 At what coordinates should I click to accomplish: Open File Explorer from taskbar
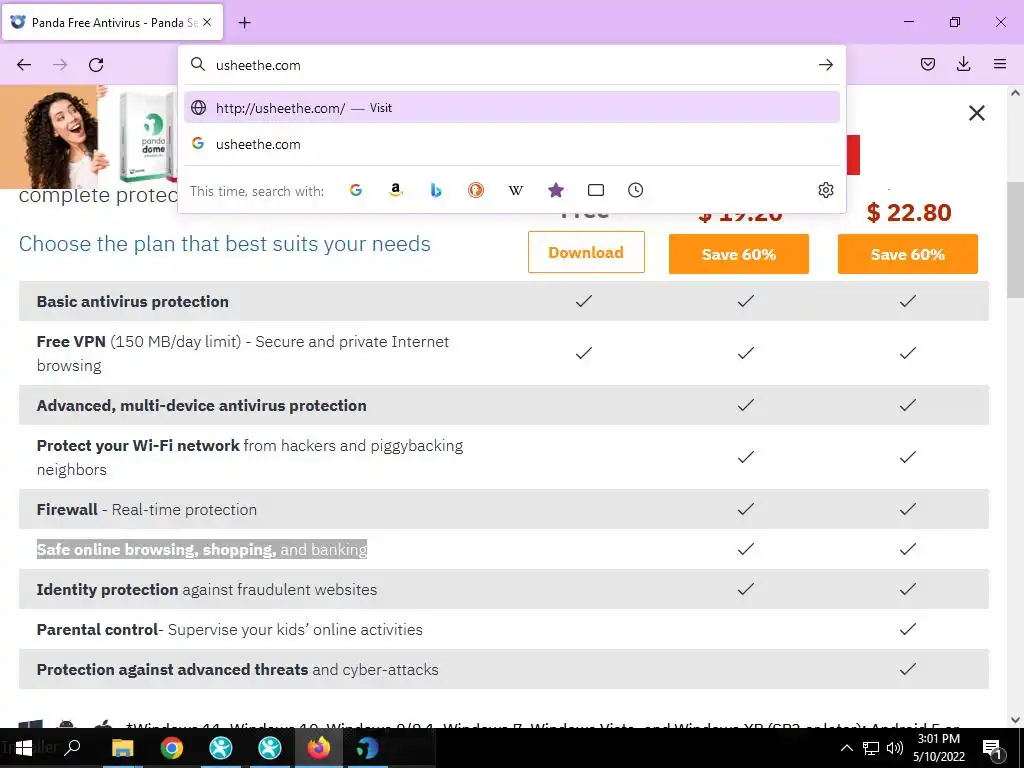point(122,748)
